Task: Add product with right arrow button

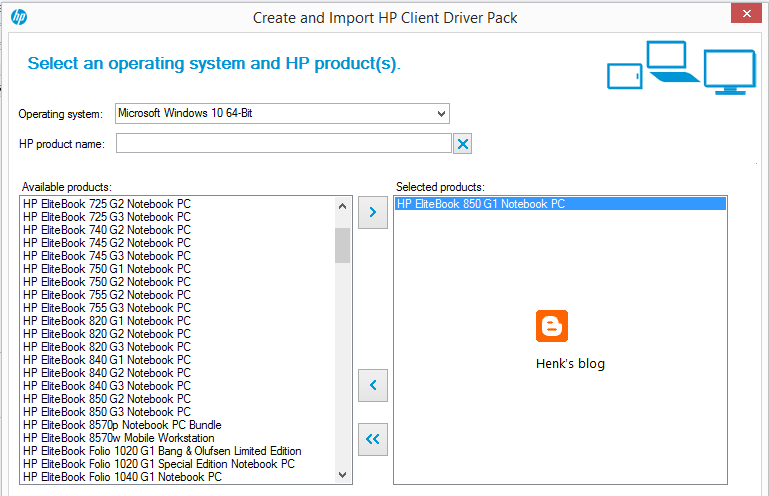Action: [373, 212]
